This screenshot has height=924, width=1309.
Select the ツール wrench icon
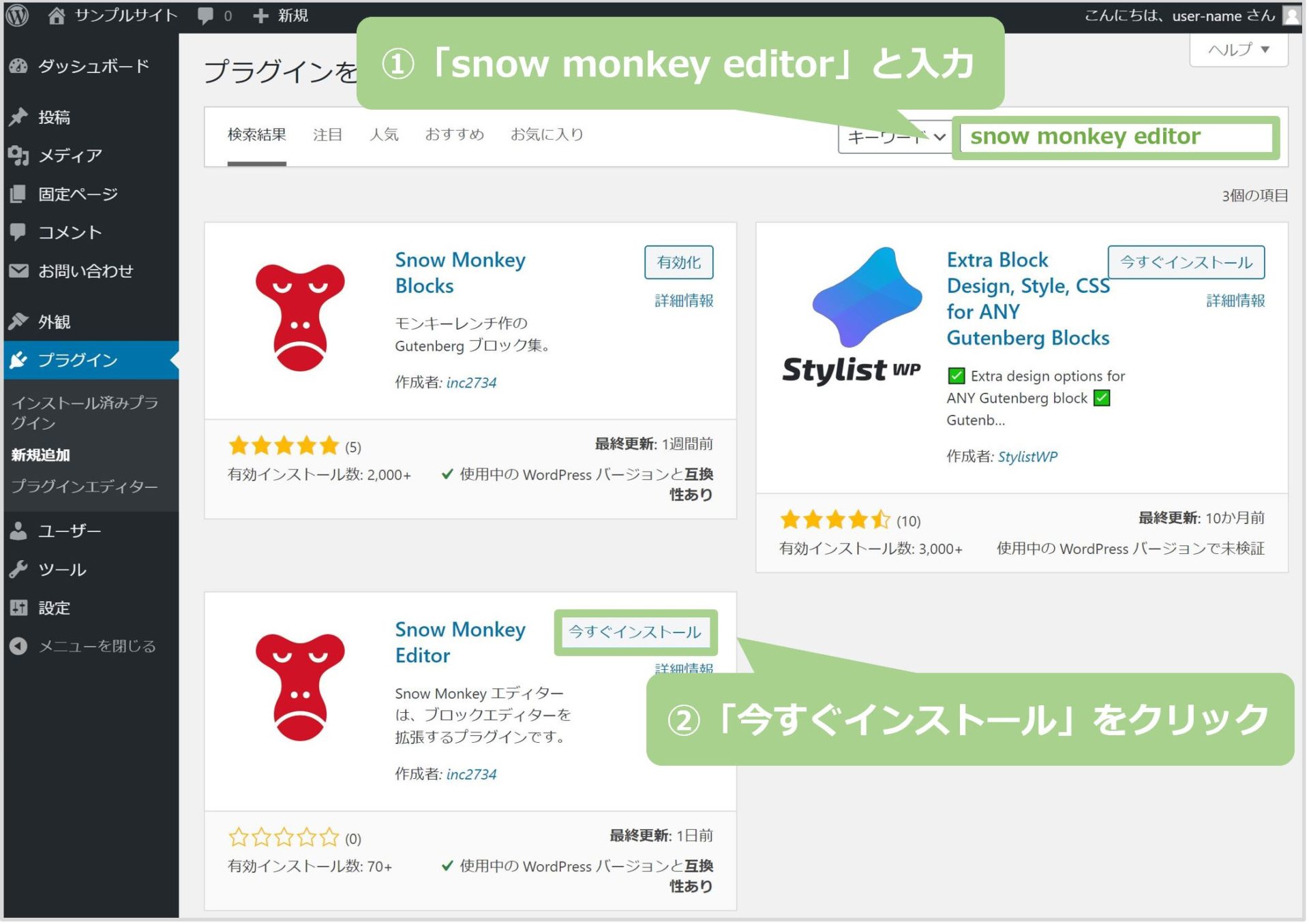tap(19, 569)
